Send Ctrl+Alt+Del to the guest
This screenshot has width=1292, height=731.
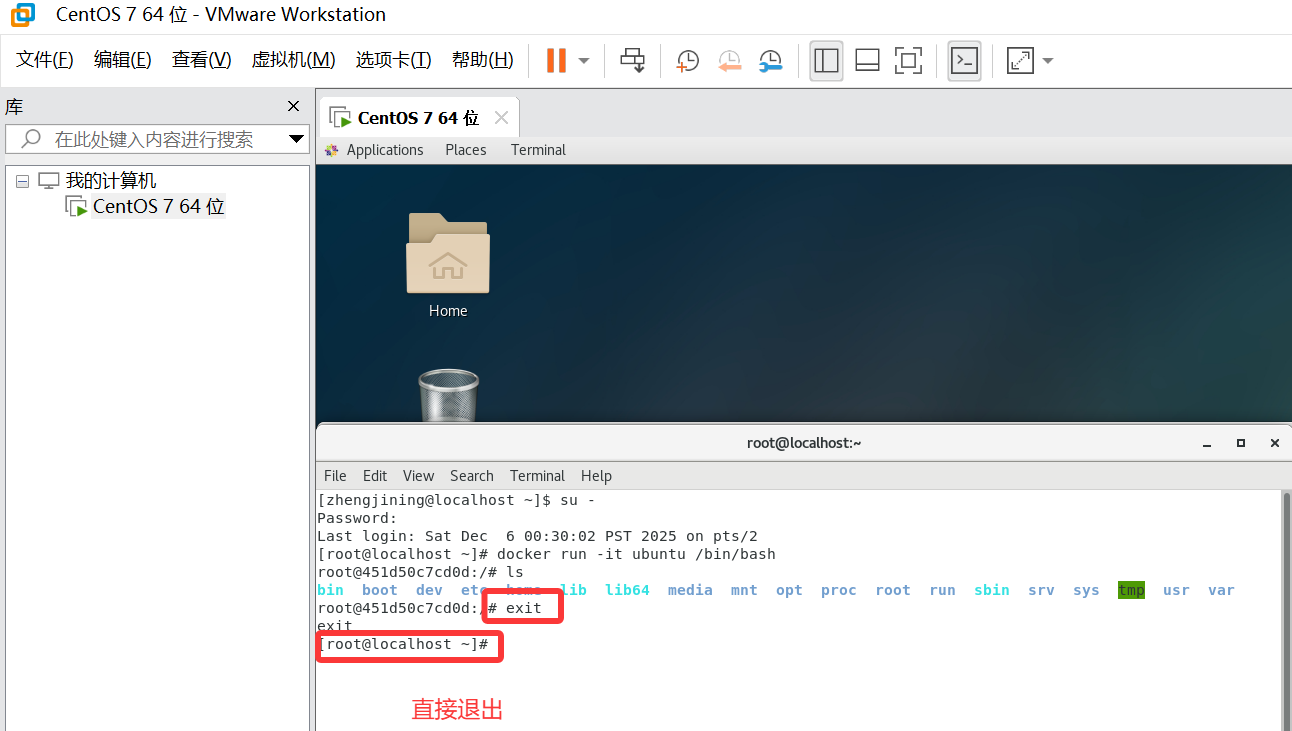(x=632, y=60)
